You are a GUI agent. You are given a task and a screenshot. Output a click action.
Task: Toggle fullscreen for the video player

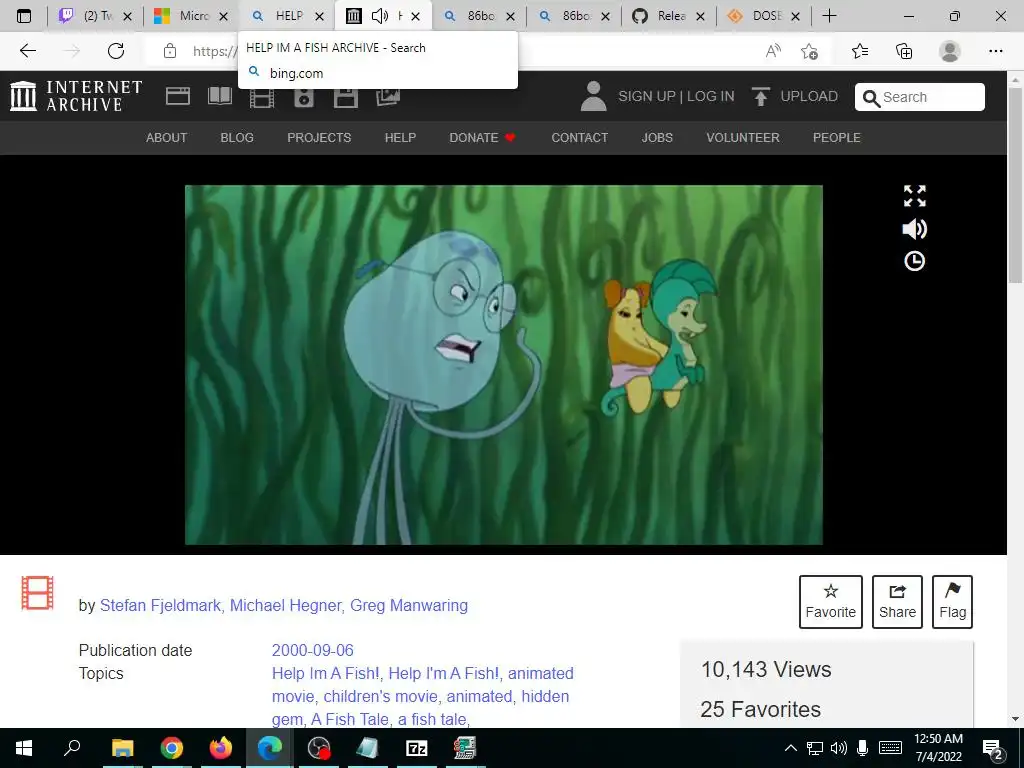(x=914, y=196)
